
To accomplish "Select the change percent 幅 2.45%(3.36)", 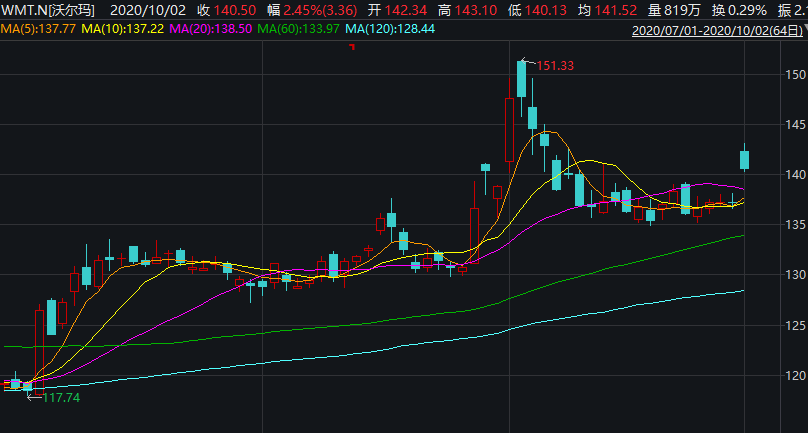I will [305, 9].
